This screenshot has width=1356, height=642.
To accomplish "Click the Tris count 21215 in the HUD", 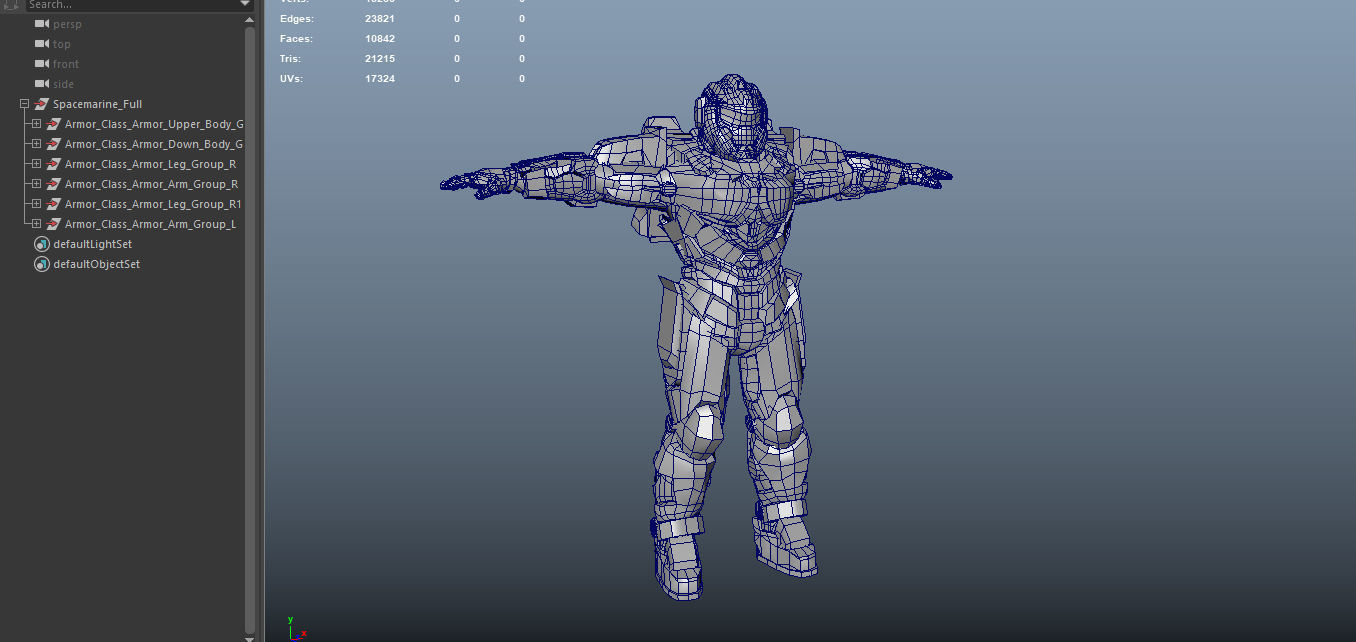I will pyautogui.click(x=379, y=59).
